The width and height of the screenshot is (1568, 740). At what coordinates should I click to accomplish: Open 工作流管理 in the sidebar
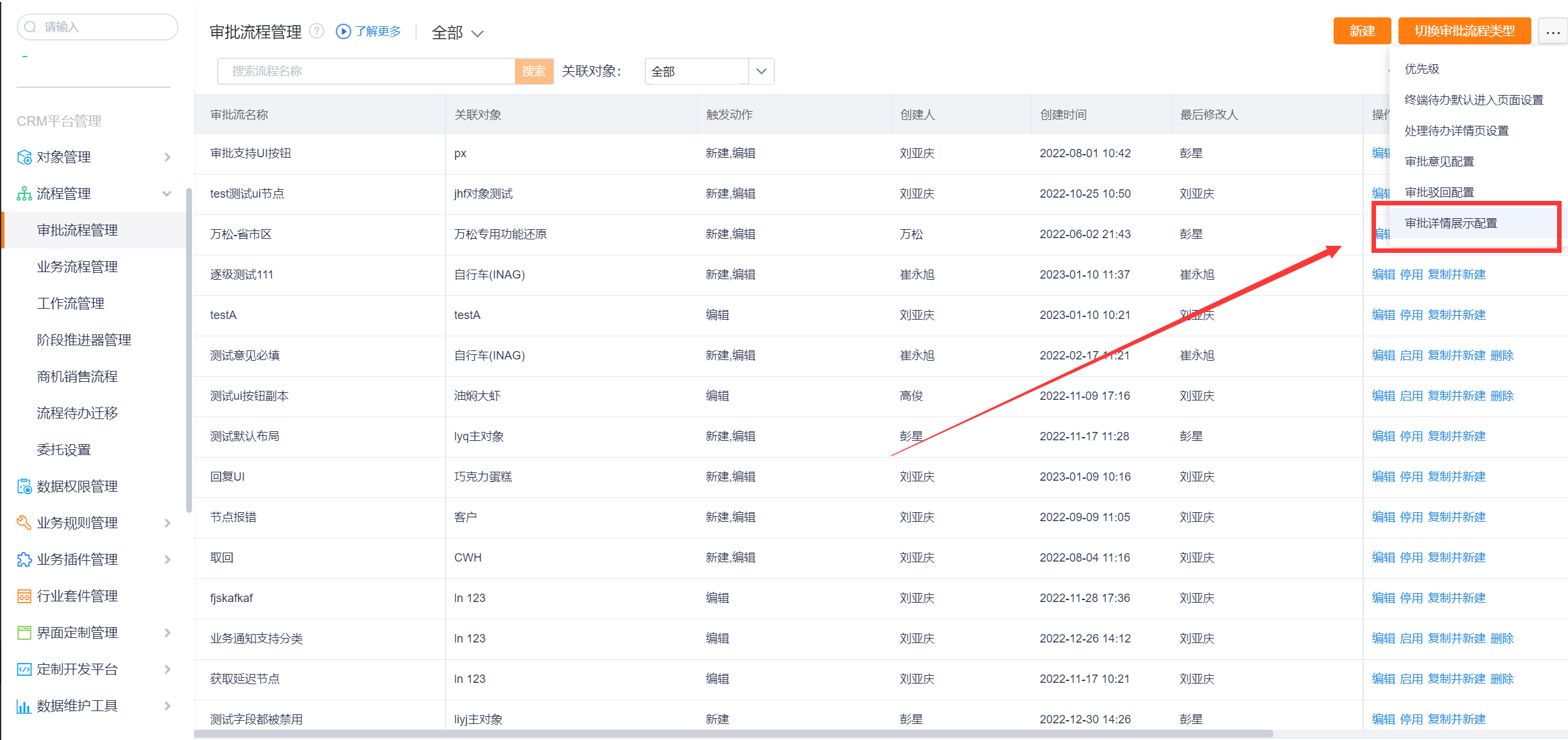pyautogui.click(x=71, y=304)
